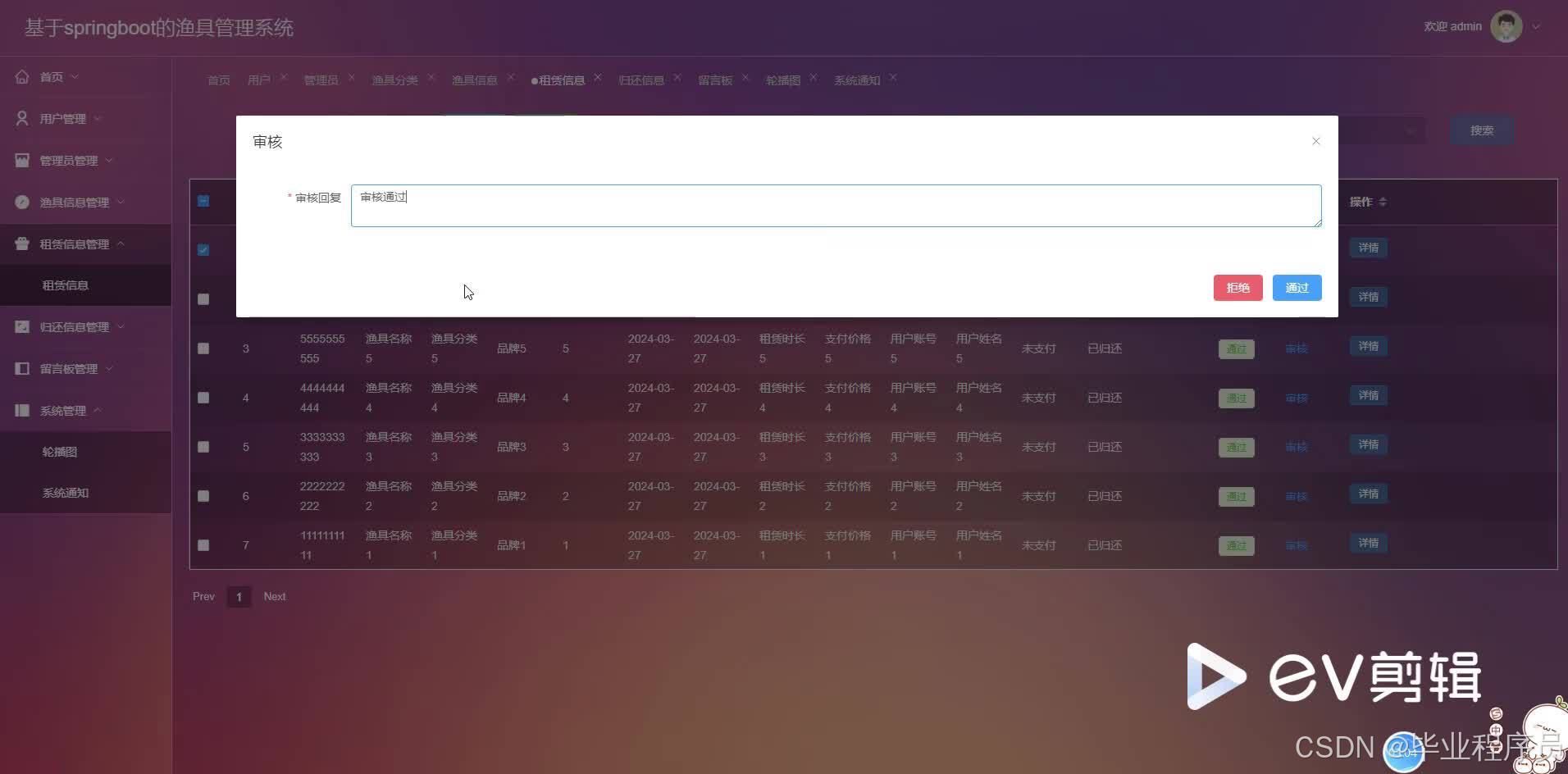Open 系统通知 in the sidebar submenu
Image resolution: width=1568 pixels, height=774 pixels.
(x=66, y=493)
